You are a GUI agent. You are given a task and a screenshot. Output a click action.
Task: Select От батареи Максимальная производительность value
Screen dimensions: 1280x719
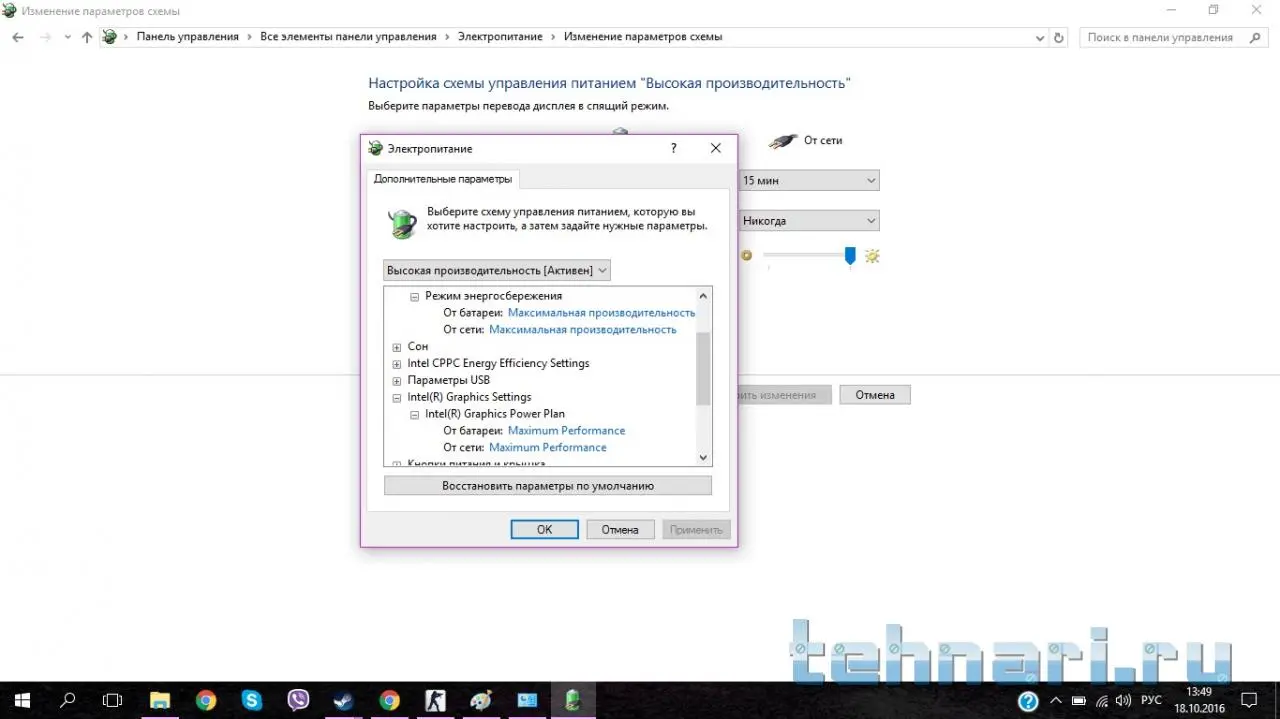[601, 313]
